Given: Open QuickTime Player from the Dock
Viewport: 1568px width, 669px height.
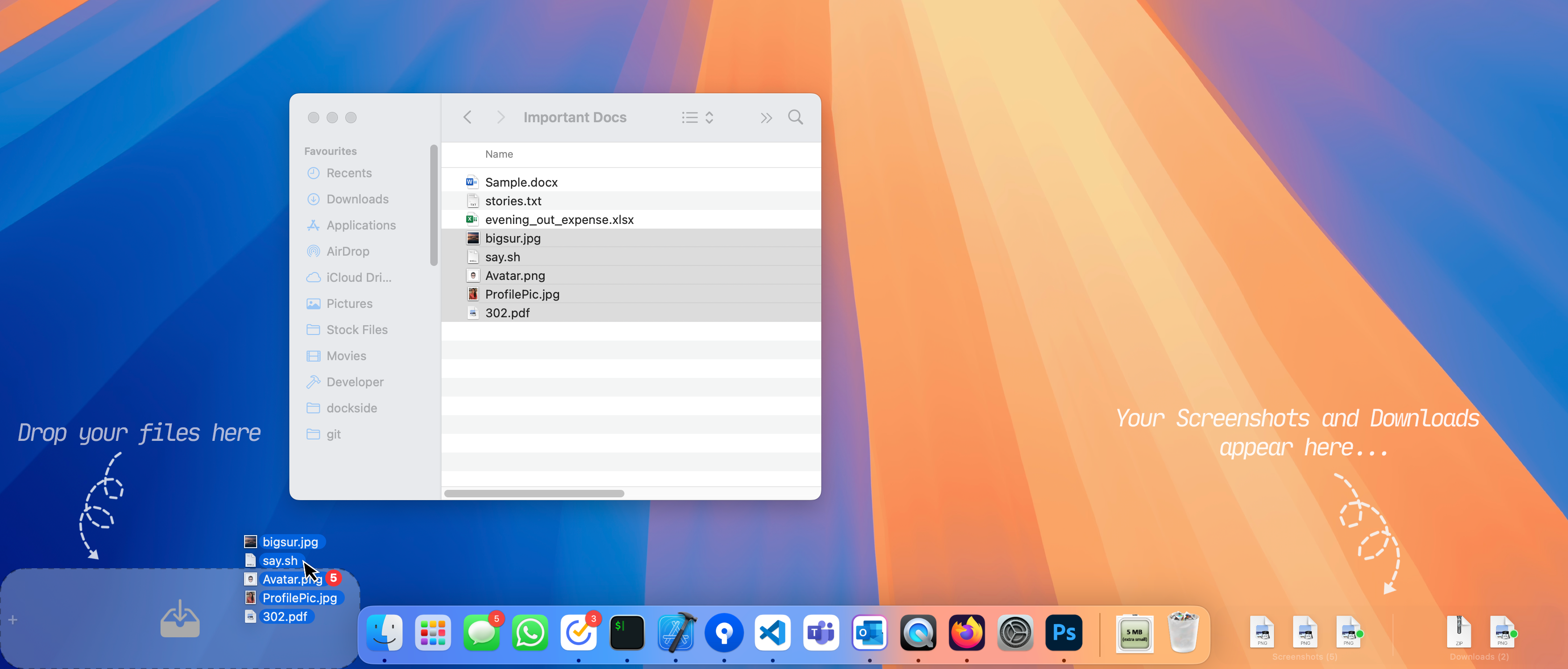Looking at the screenshot, I should pyautogui.click(x=918, y=633).
